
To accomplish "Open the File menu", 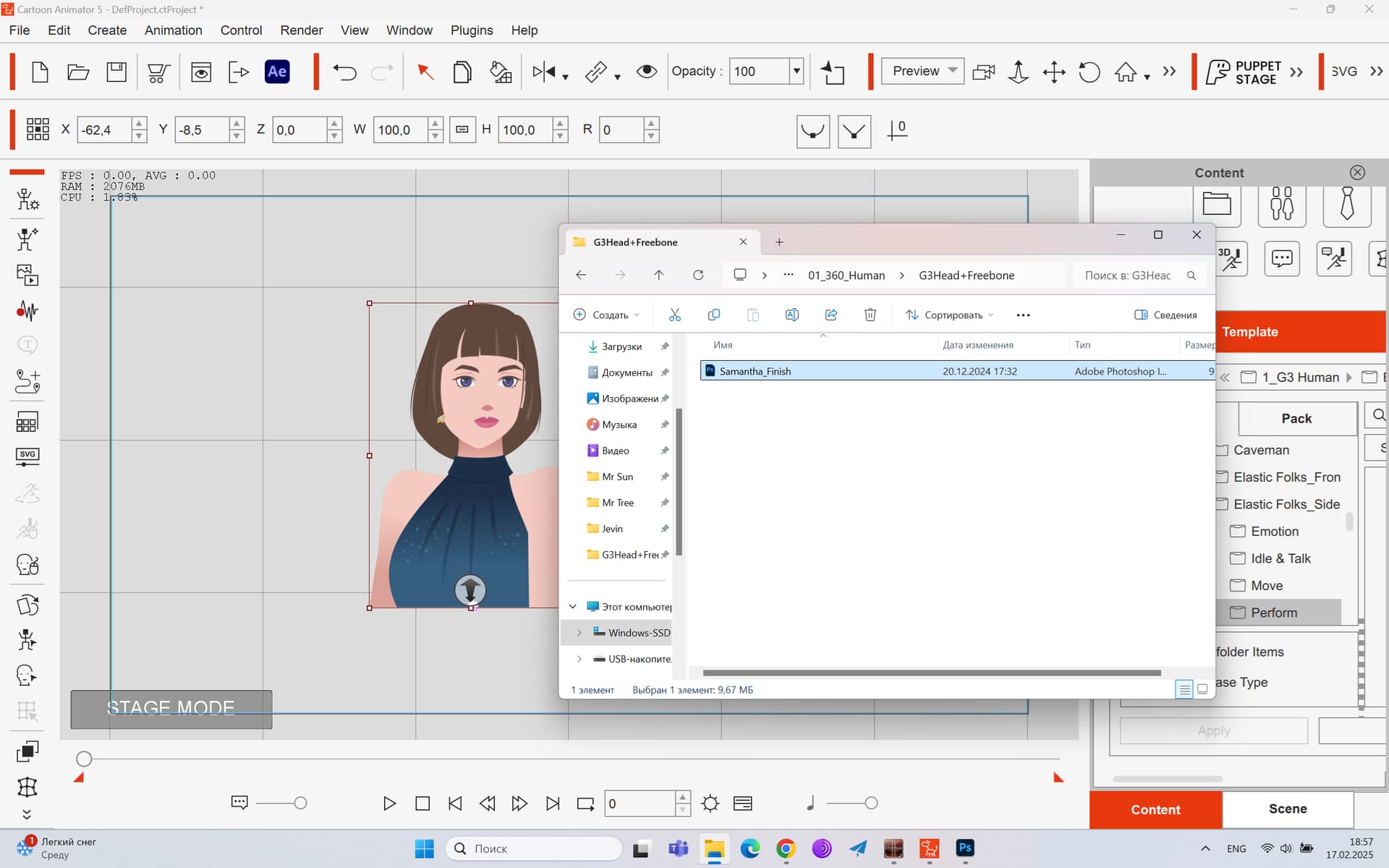I will pos(20,30).
